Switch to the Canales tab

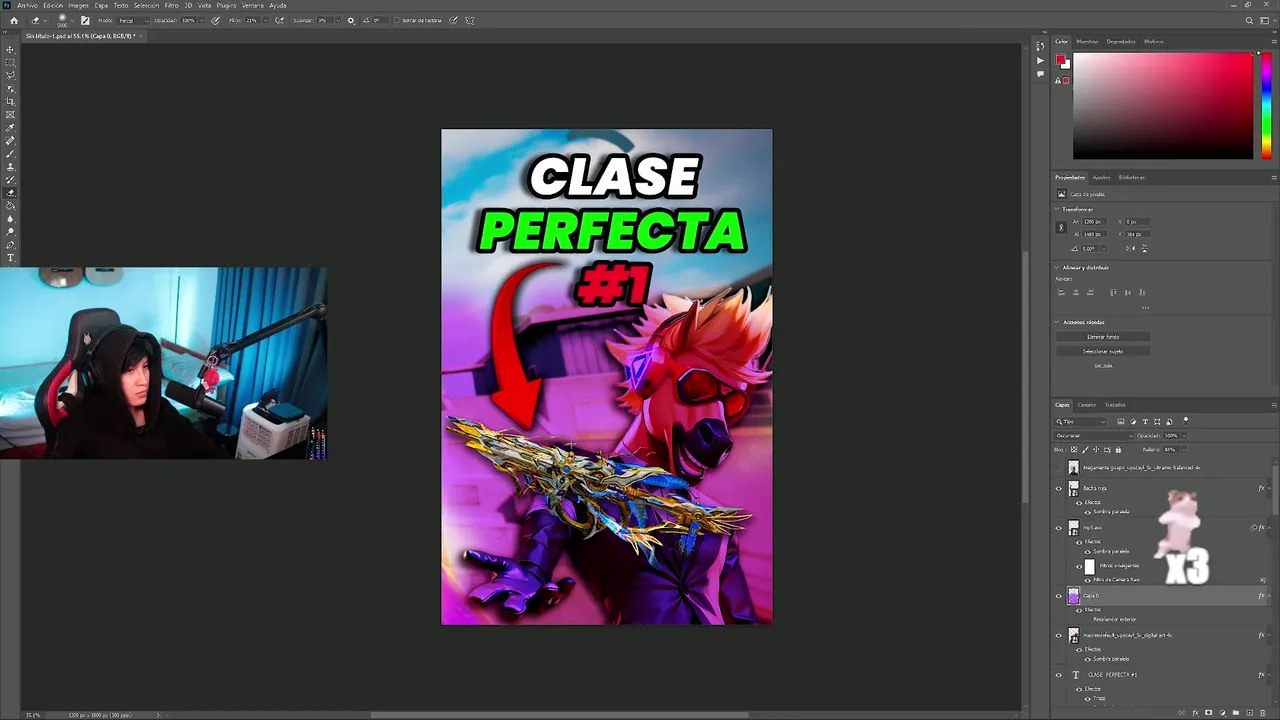tap(1087, 405)
